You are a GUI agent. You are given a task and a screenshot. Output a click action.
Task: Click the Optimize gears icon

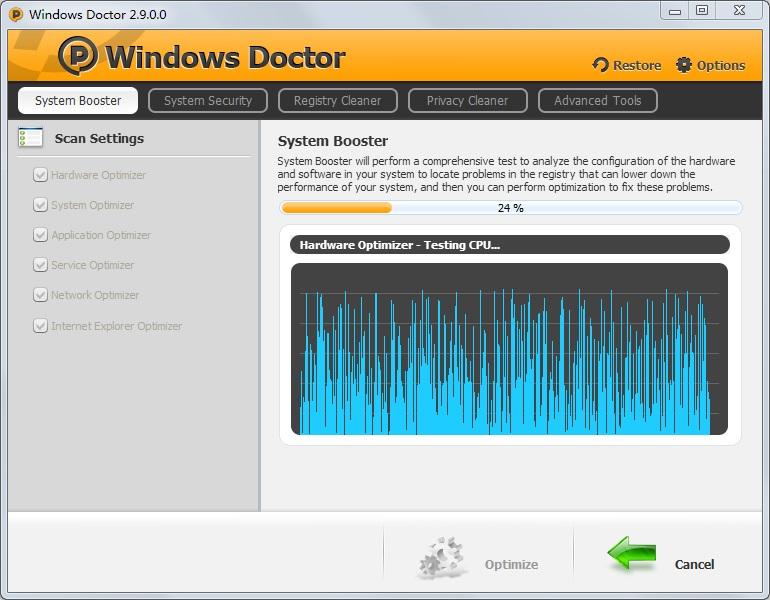441,557
